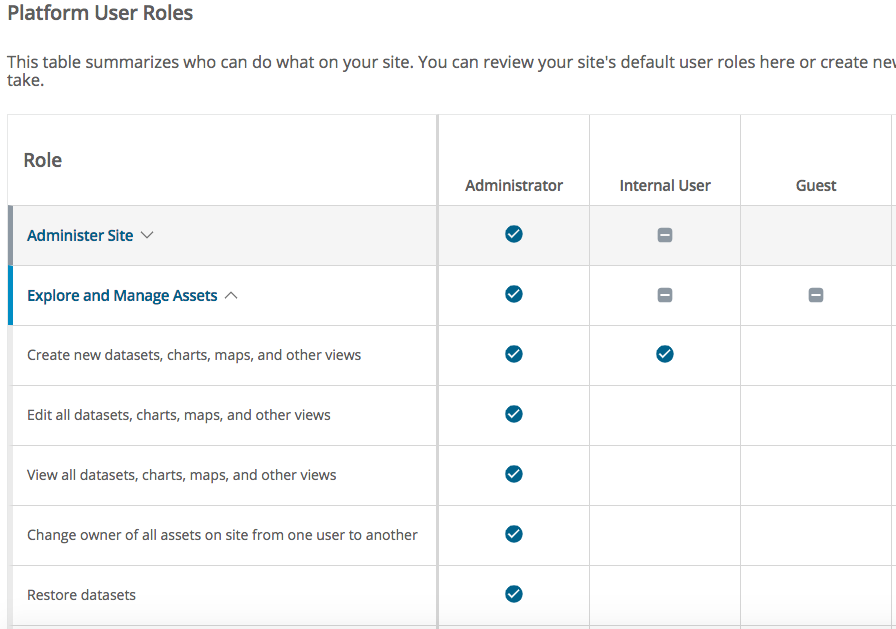Click the Role header label

click(x=43, y=160)
